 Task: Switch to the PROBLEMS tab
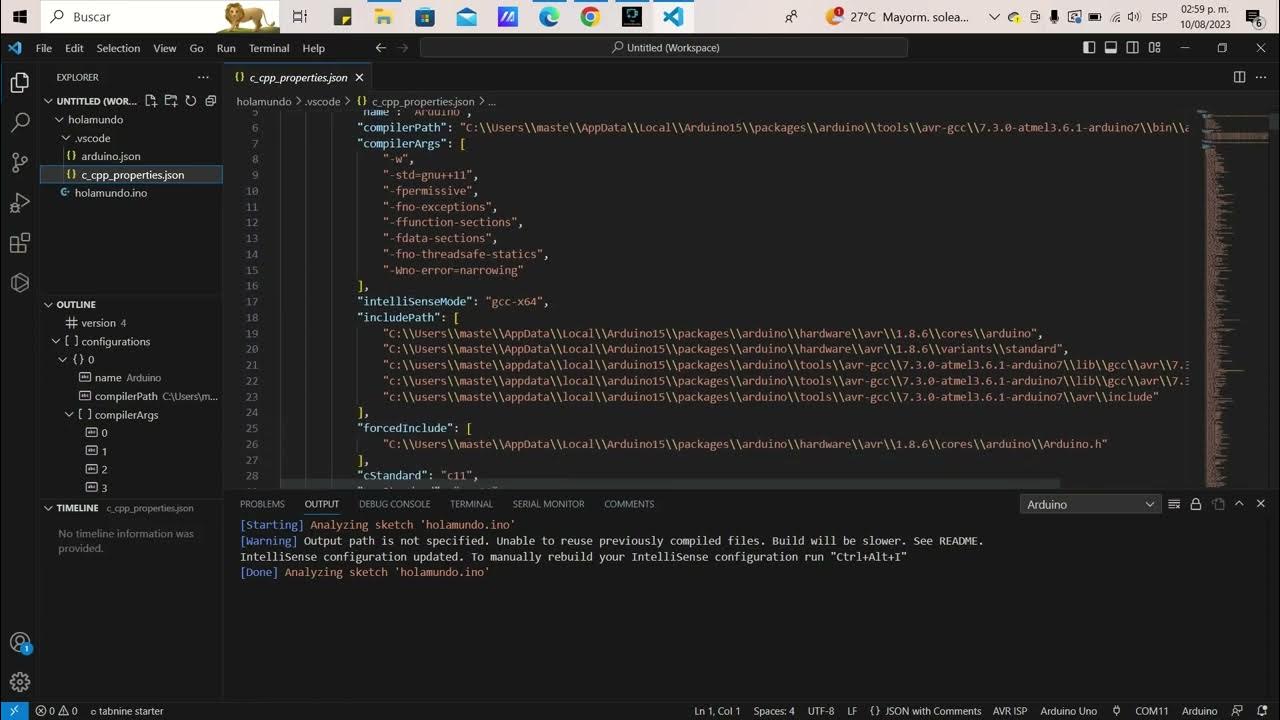tap(262, 504)
